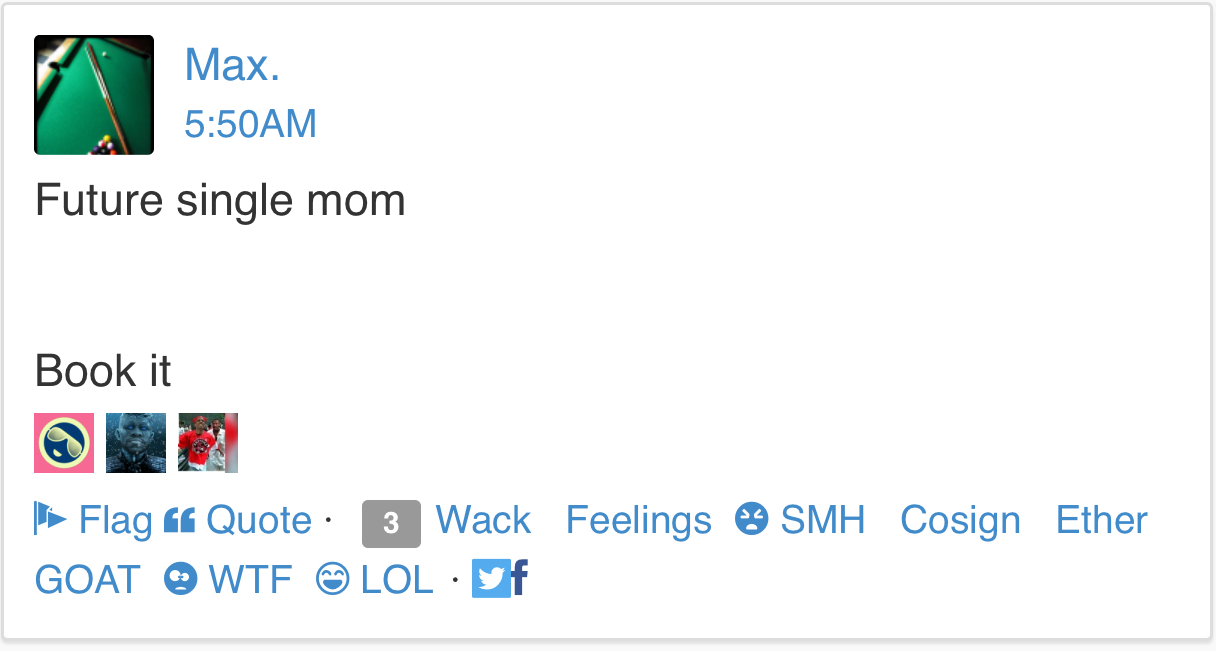Click the Quote text link
Viewport: 1216px width, 651px height.
(259, 520)
